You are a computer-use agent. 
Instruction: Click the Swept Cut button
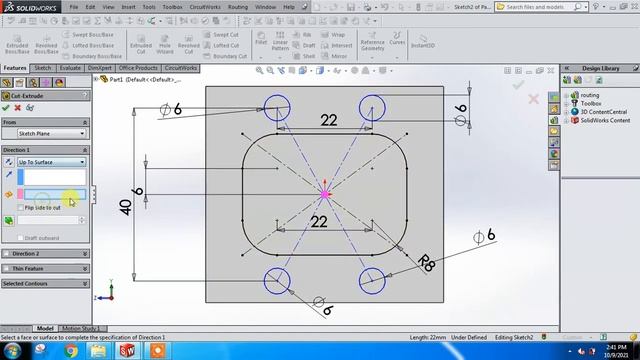[221, 35]
